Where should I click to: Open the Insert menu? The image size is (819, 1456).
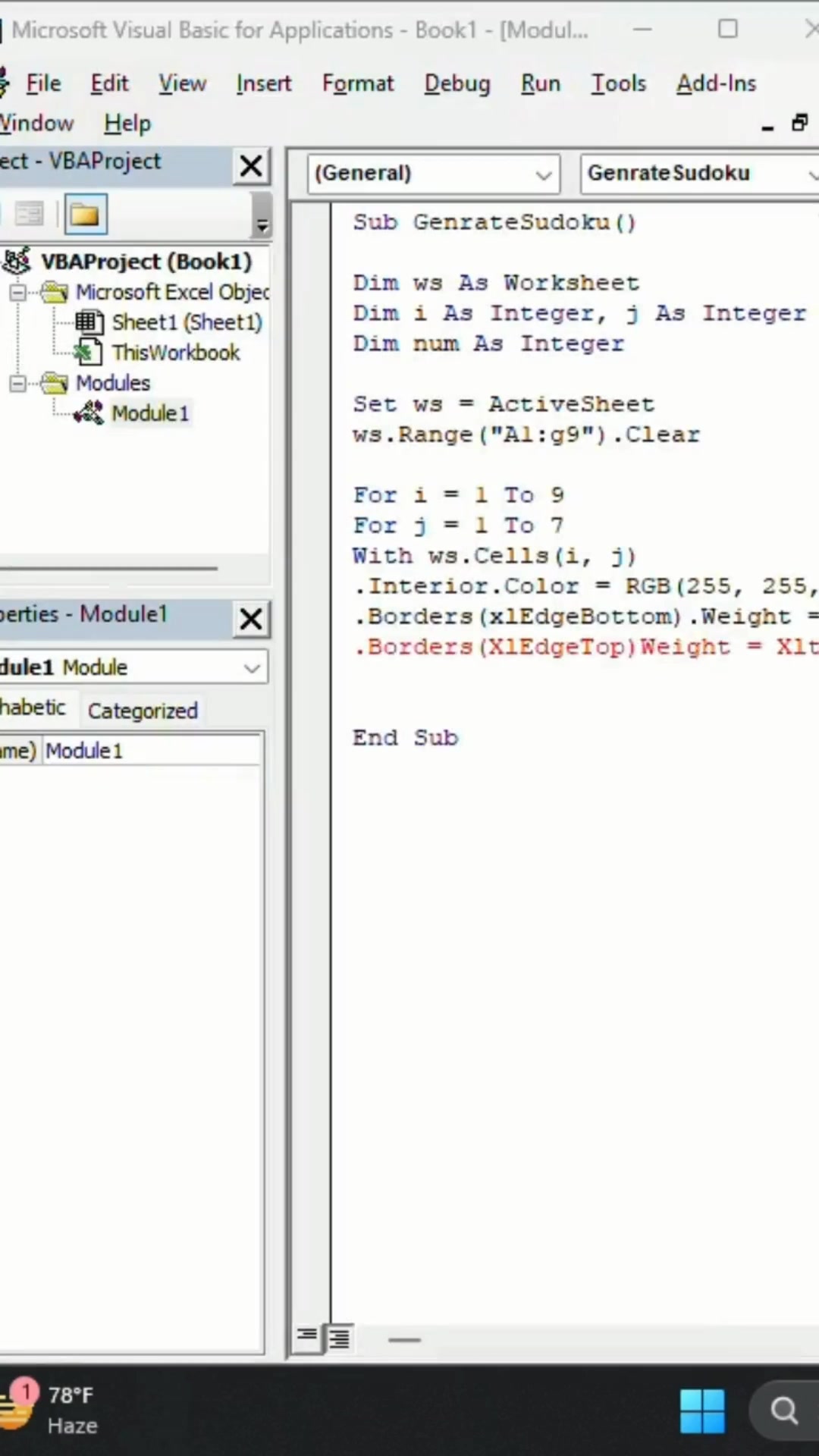[x=263, y=83]
